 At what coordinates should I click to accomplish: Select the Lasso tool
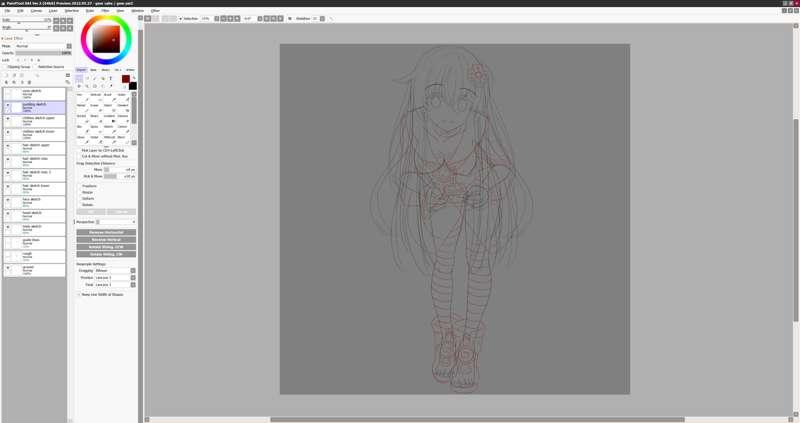point(87,79)
